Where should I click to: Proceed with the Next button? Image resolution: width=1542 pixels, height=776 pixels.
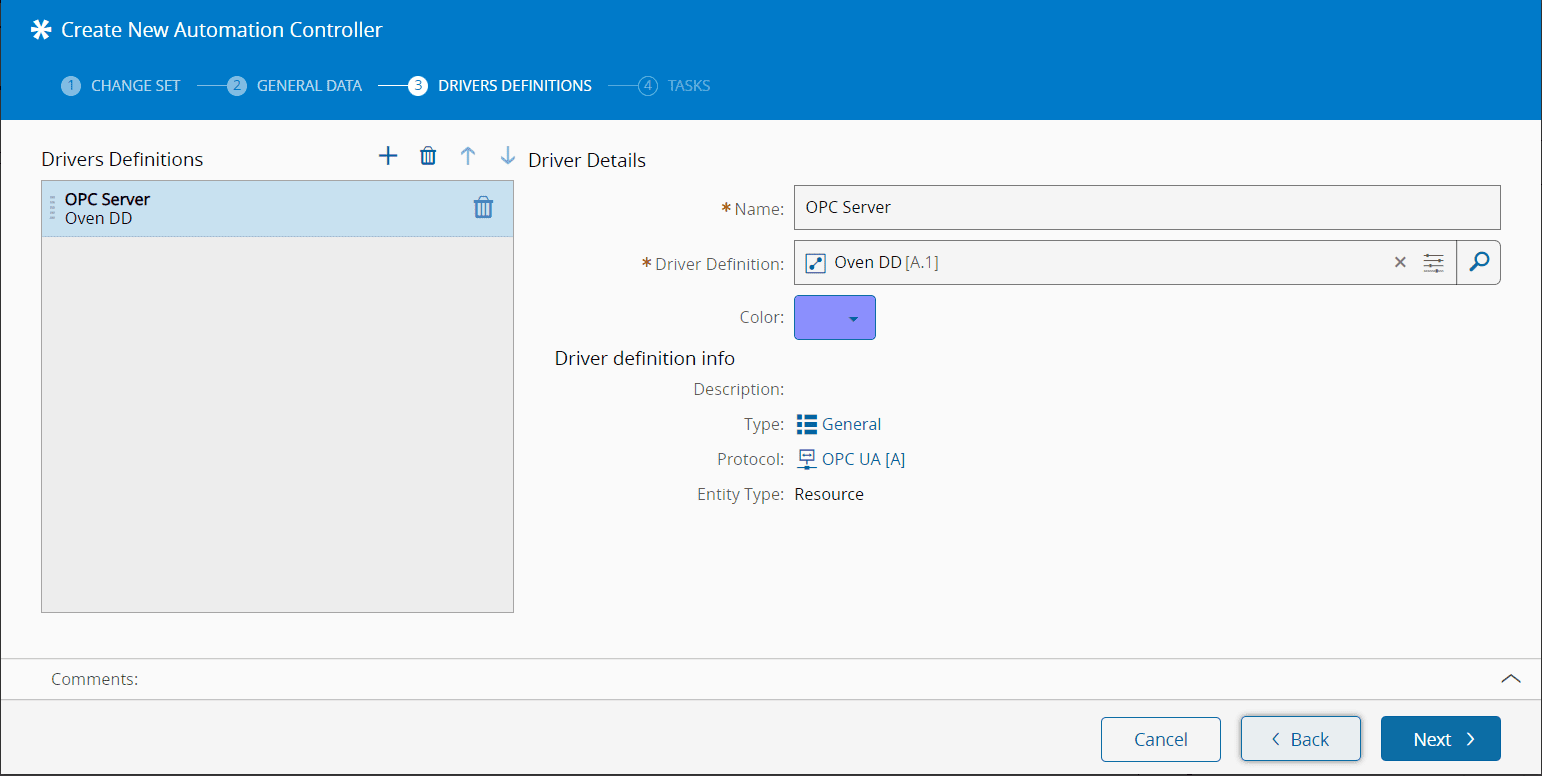1440,739
